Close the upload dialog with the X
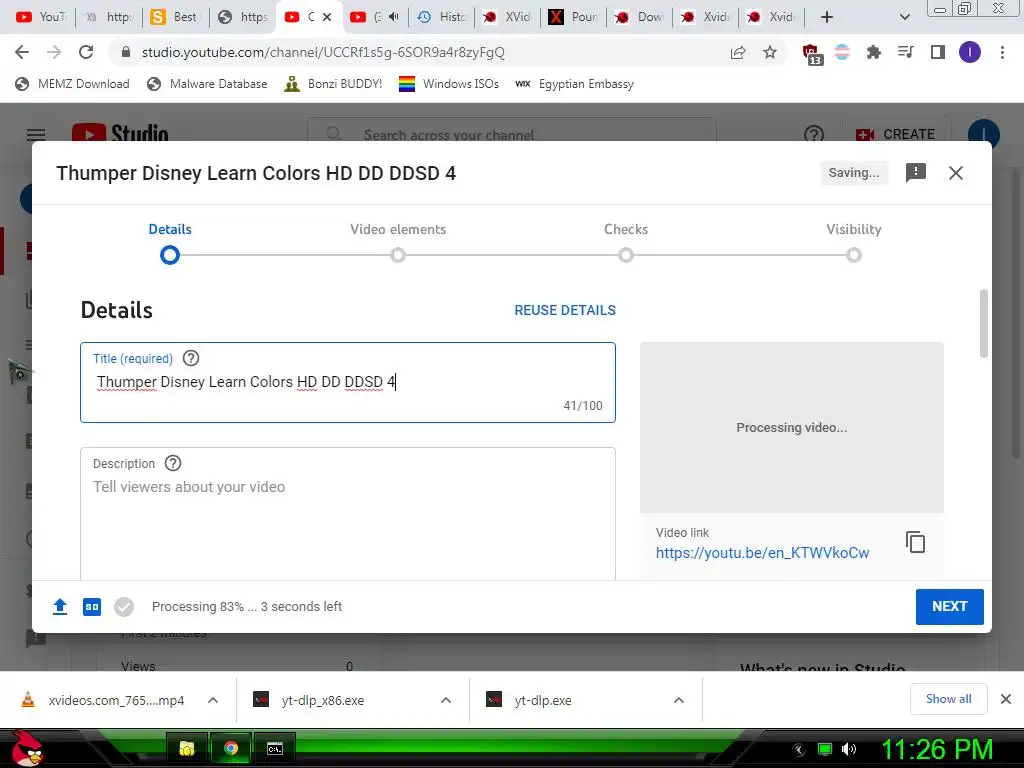The width and height of the screenshot is (1024, 768). pos(955,172)
